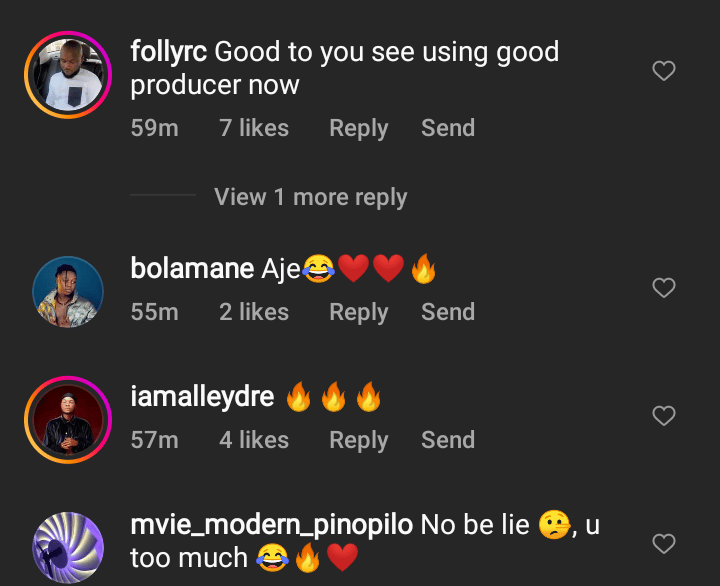Reply to bolamane's comment
This screenshot has height=586, width=720.
(358, 312)
